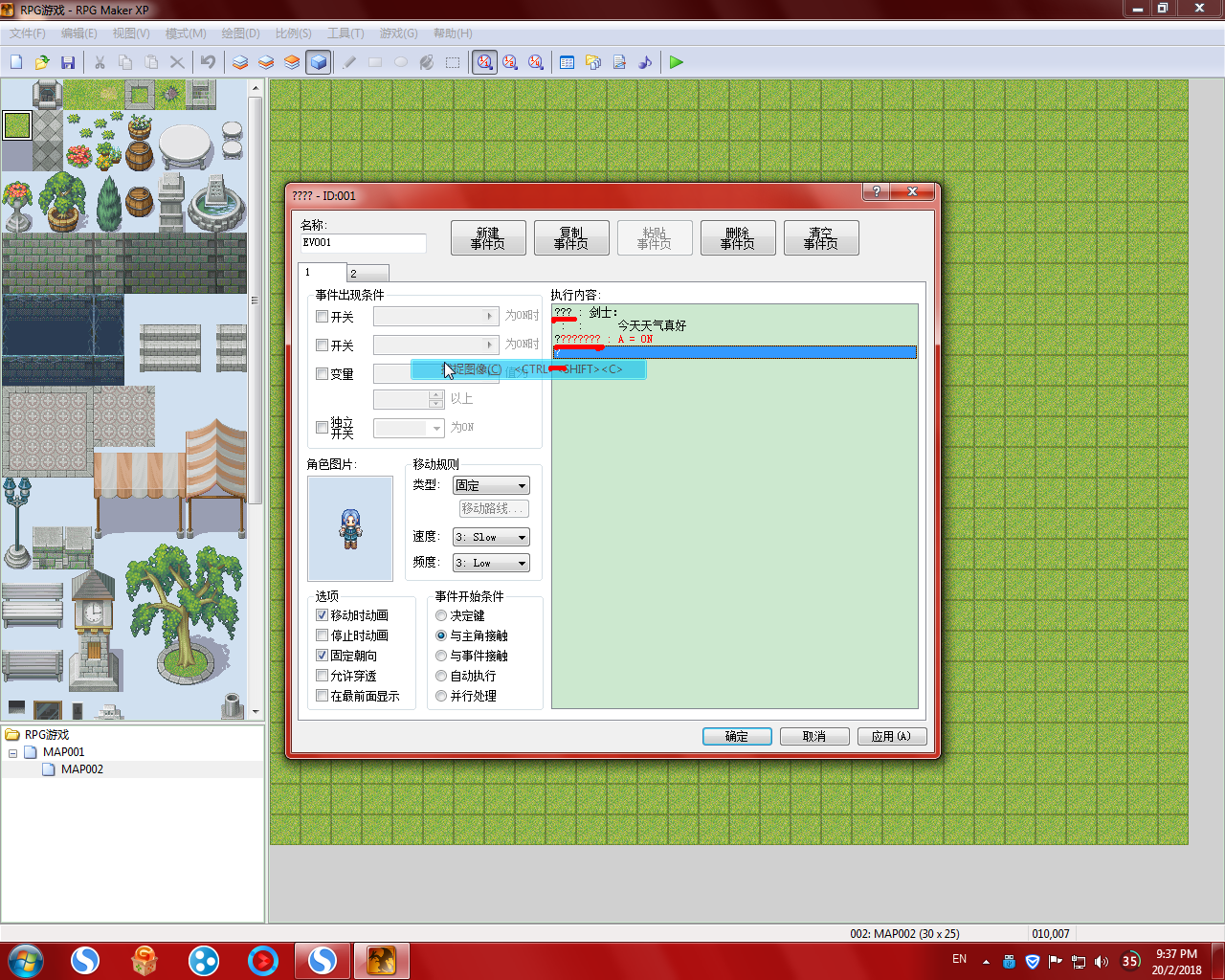Enable the 变量 condition checkbox
Viewport: 1225px width, 980px height.
coord(323,374)
